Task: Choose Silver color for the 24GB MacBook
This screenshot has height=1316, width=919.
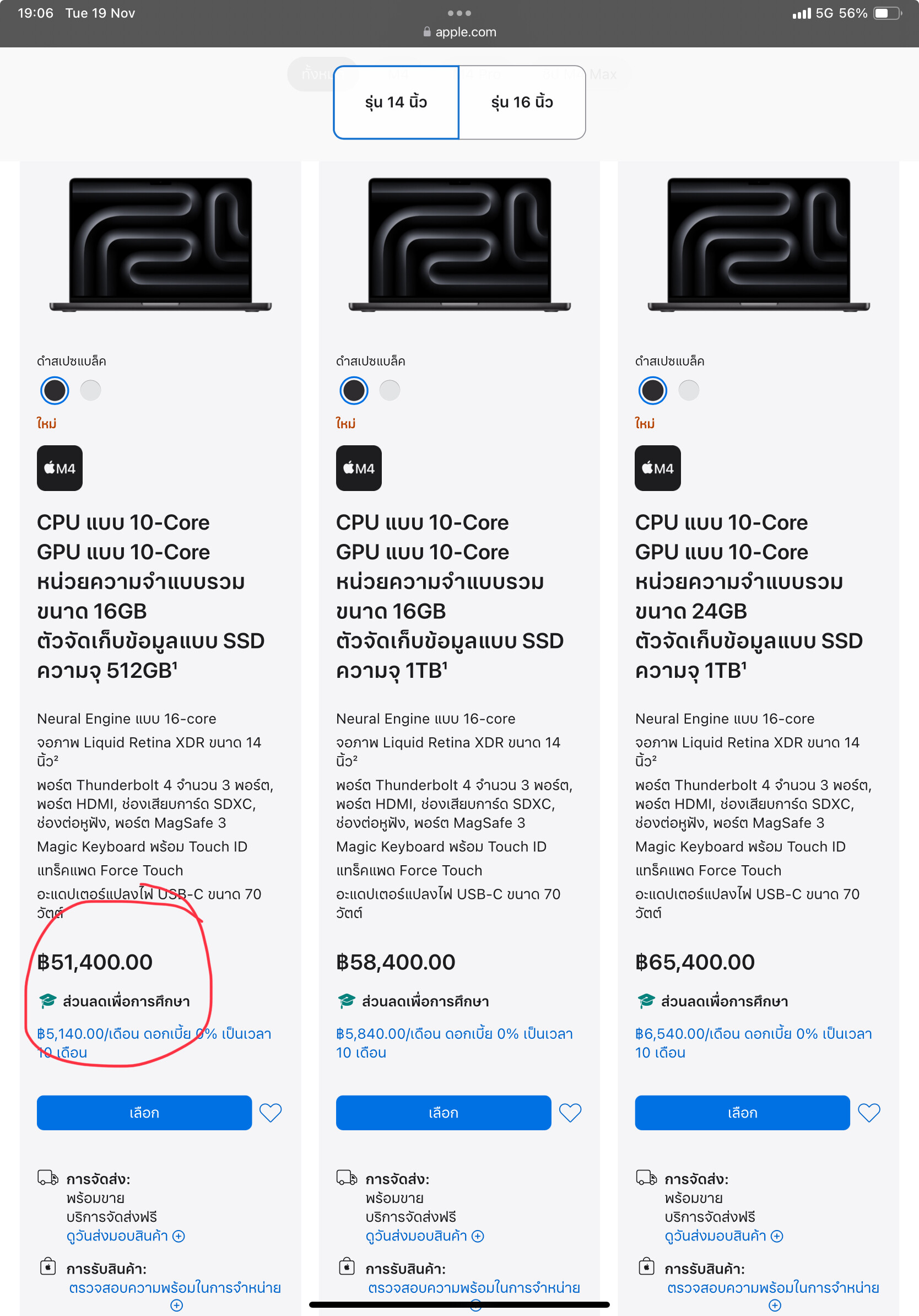Action: click(x=689, y=390)
